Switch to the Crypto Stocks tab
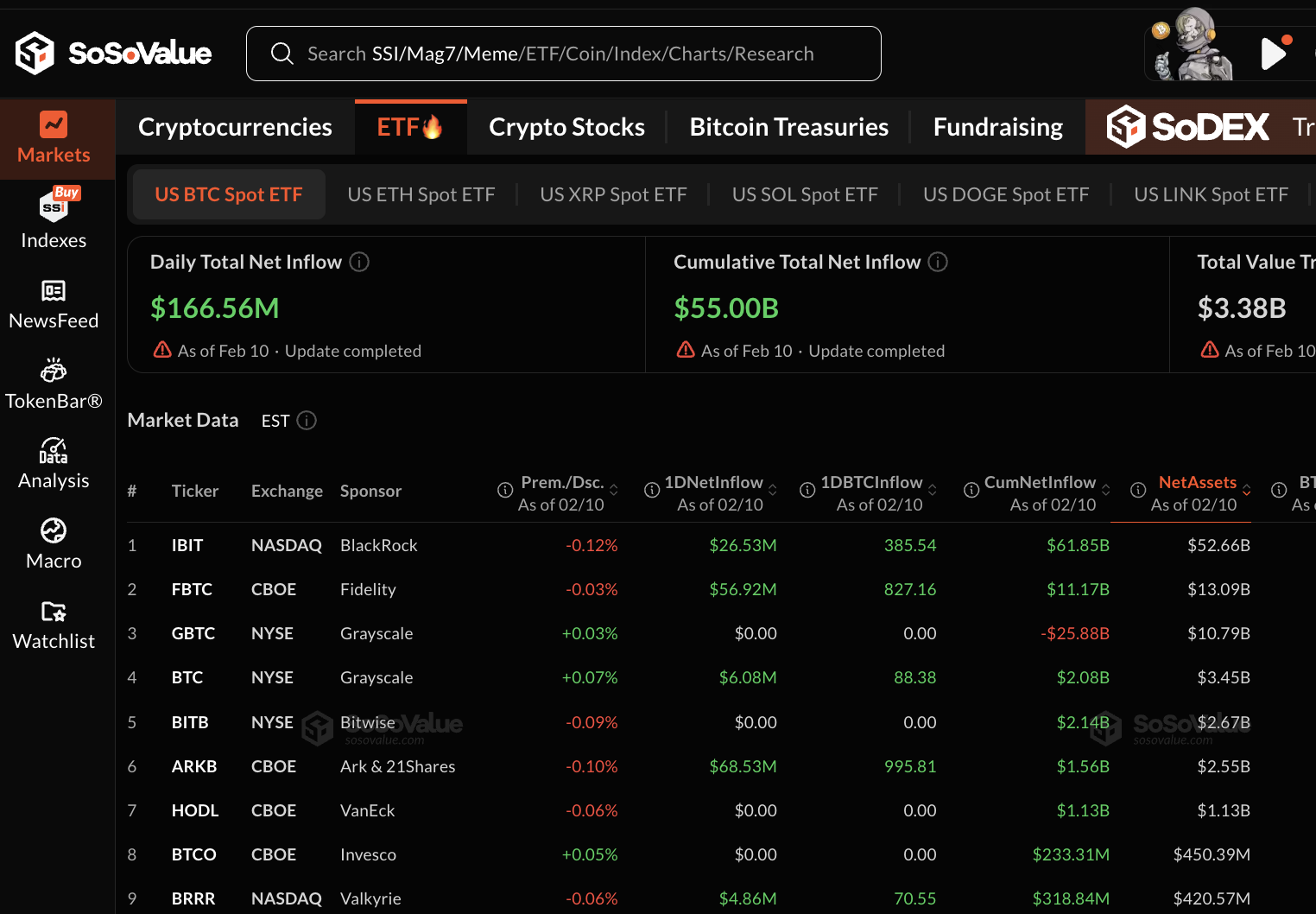1316x914 pixels. click(x=566, y=126)
